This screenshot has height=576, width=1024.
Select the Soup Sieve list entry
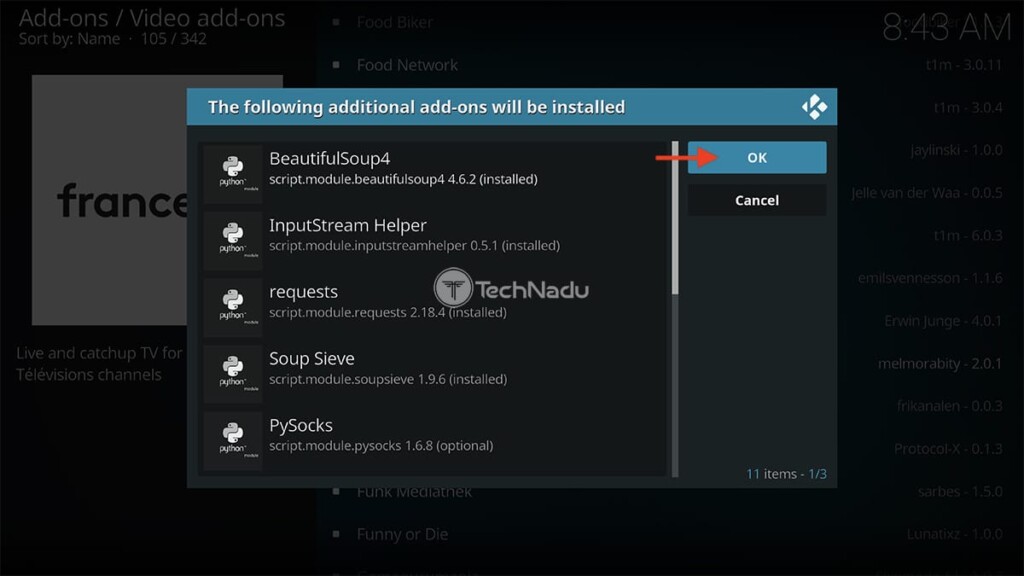tap(433, 374)
